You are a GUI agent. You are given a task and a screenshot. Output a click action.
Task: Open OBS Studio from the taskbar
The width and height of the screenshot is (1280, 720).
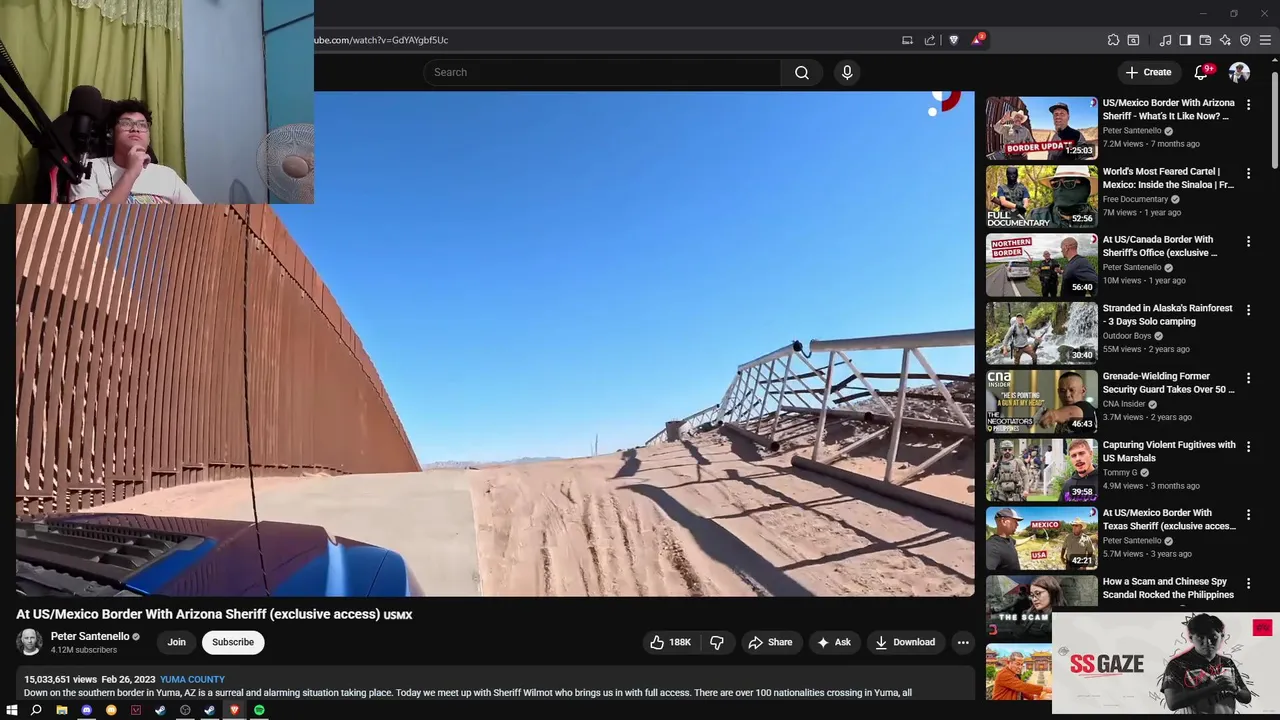(185, 710)
